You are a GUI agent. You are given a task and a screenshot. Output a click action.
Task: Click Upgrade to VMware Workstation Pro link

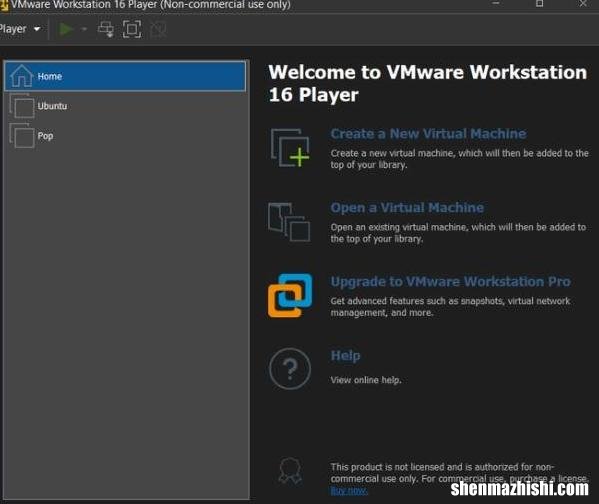click(x=451, y=282)
